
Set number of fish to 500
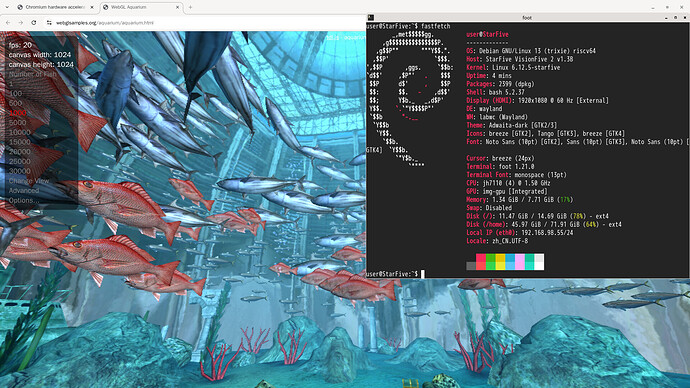15,103
